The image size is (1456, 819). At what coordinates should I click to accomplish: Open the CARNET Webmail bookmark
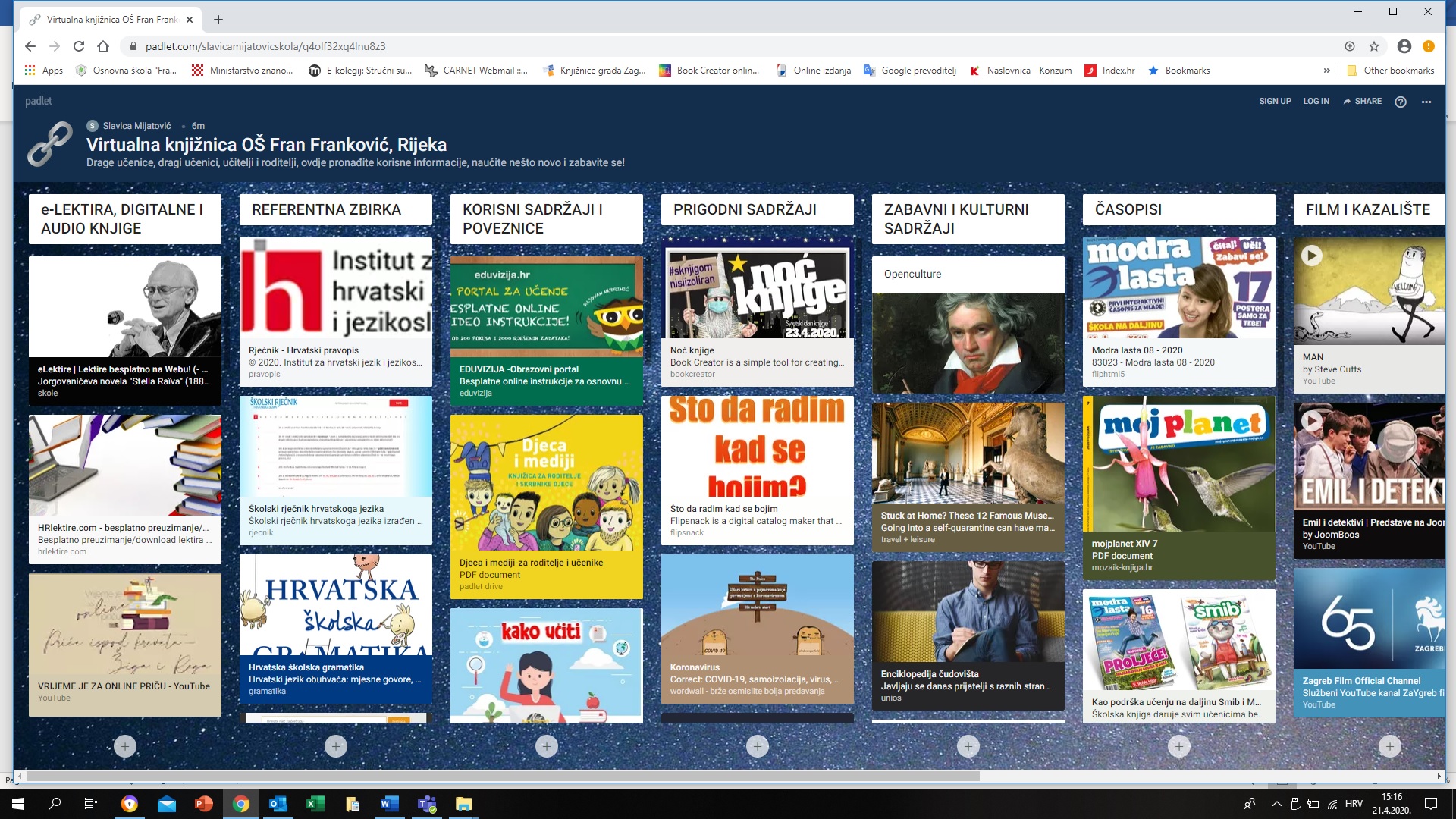point(476,71)
